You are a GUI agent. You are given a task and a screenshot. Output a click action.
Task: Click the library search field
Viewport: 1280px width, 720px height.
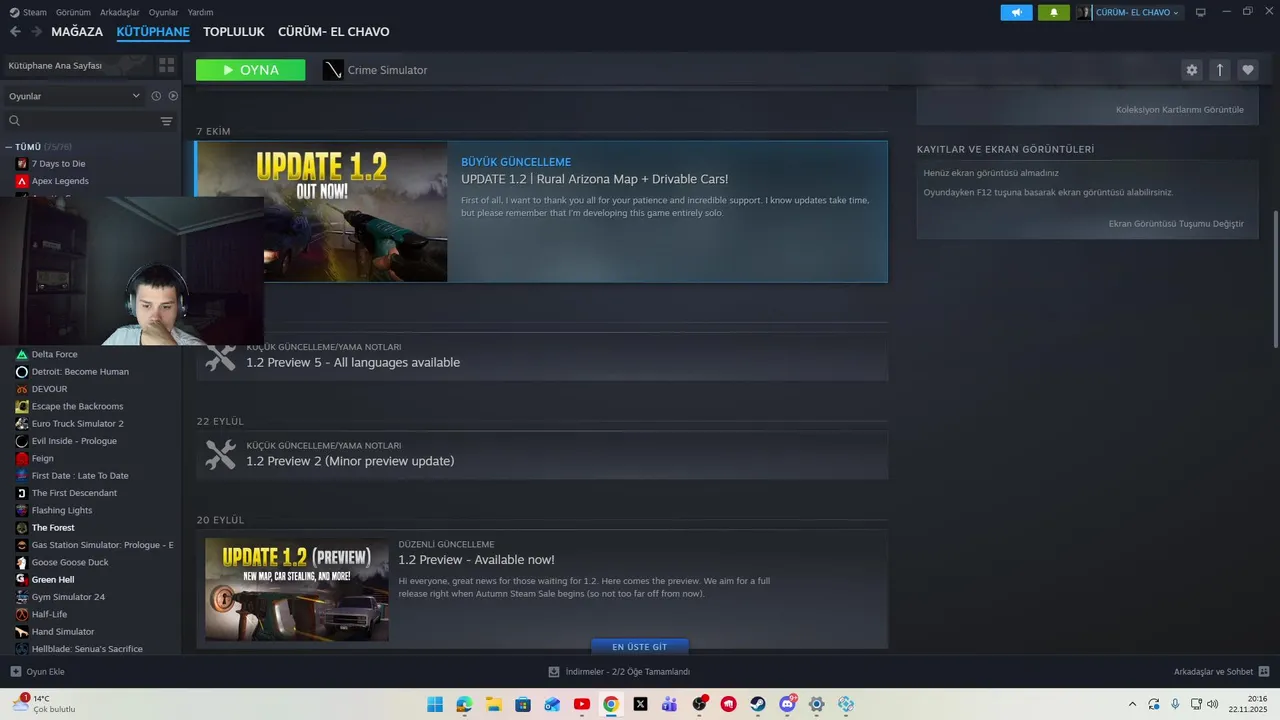[82, 121]
